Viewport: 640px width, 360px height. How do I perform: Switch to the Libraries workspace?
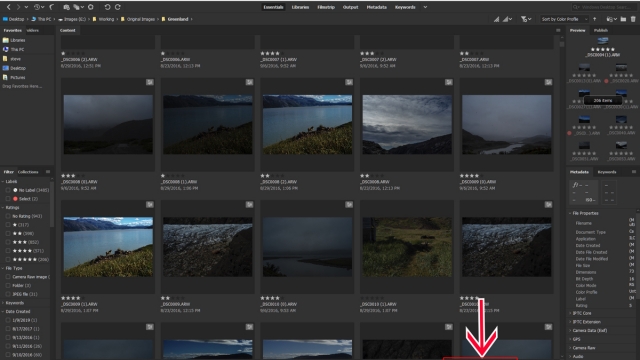(300, 7)
